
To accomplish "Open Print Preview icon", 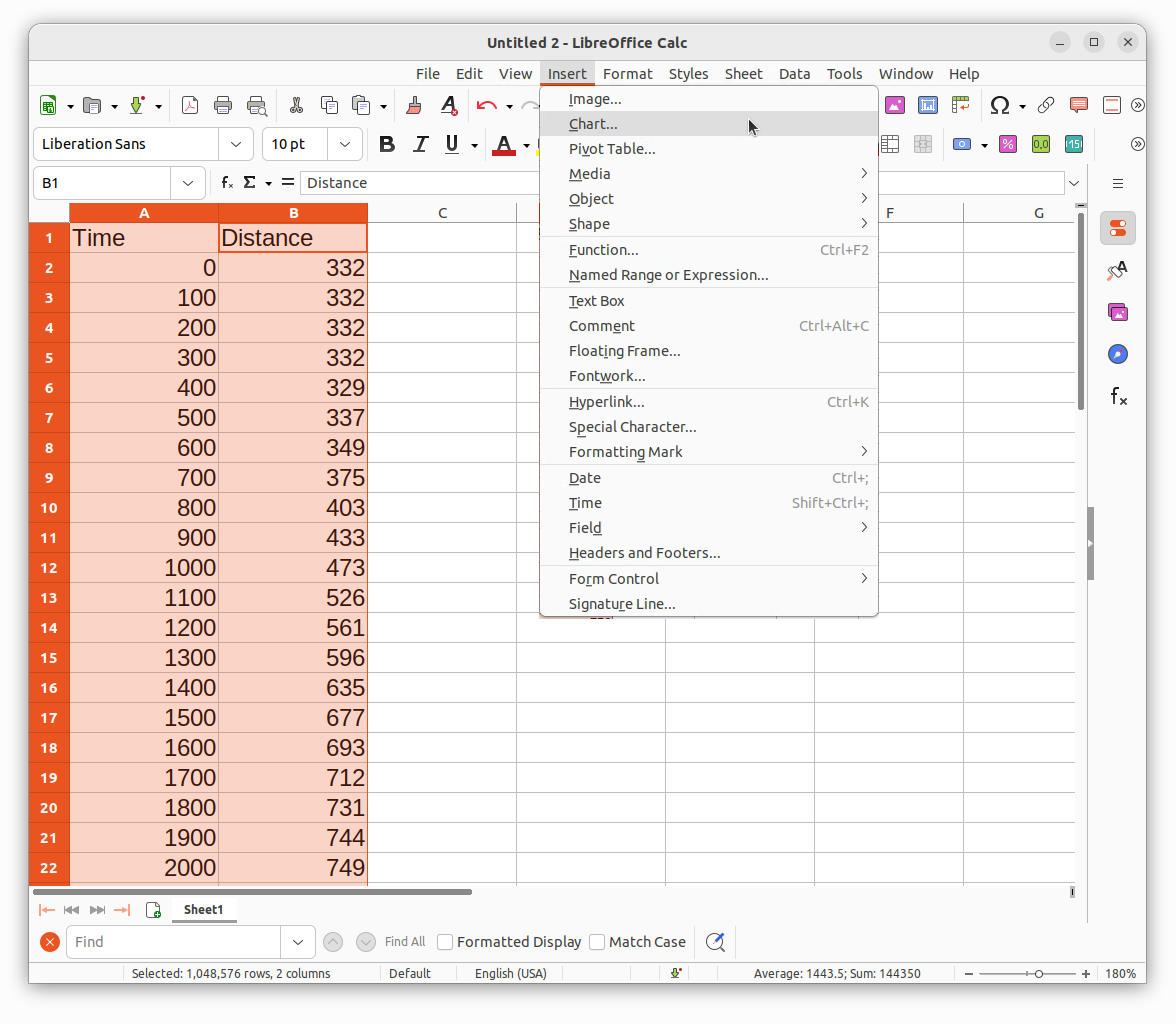I will pos(256,106).
